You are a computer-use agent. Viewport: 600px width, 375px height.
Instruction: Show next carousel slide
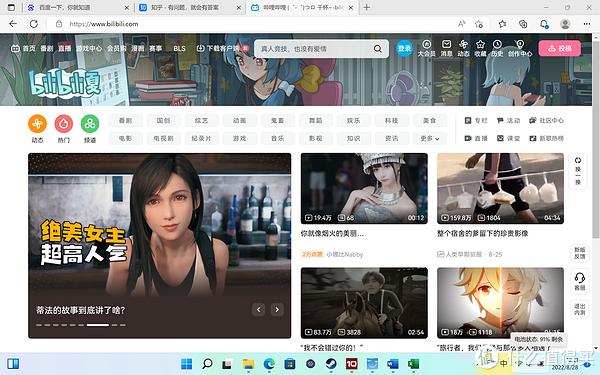pos(277,309)
